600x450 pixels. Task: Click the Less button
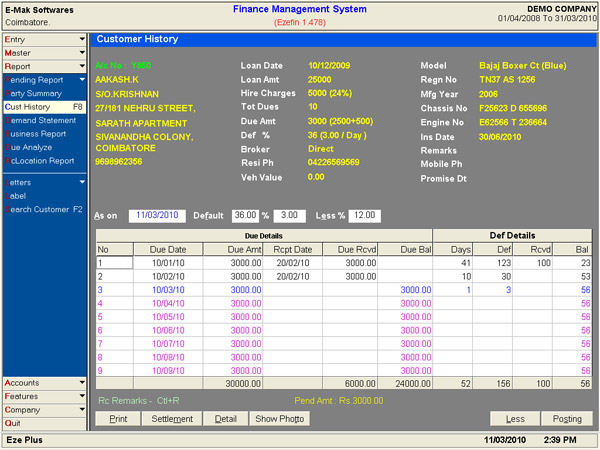(515, 419)
